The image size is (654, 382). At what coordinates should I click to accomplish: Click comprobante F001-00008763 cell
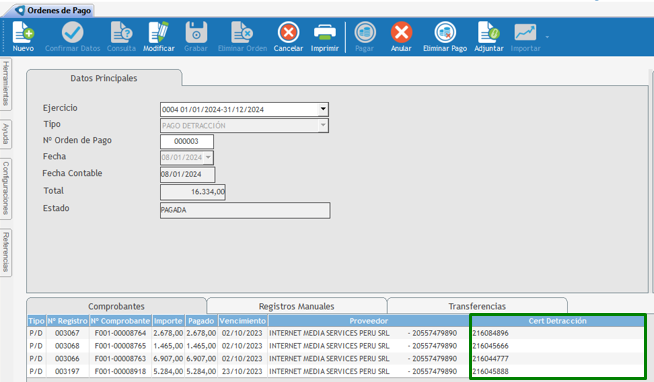pos(120,359)
